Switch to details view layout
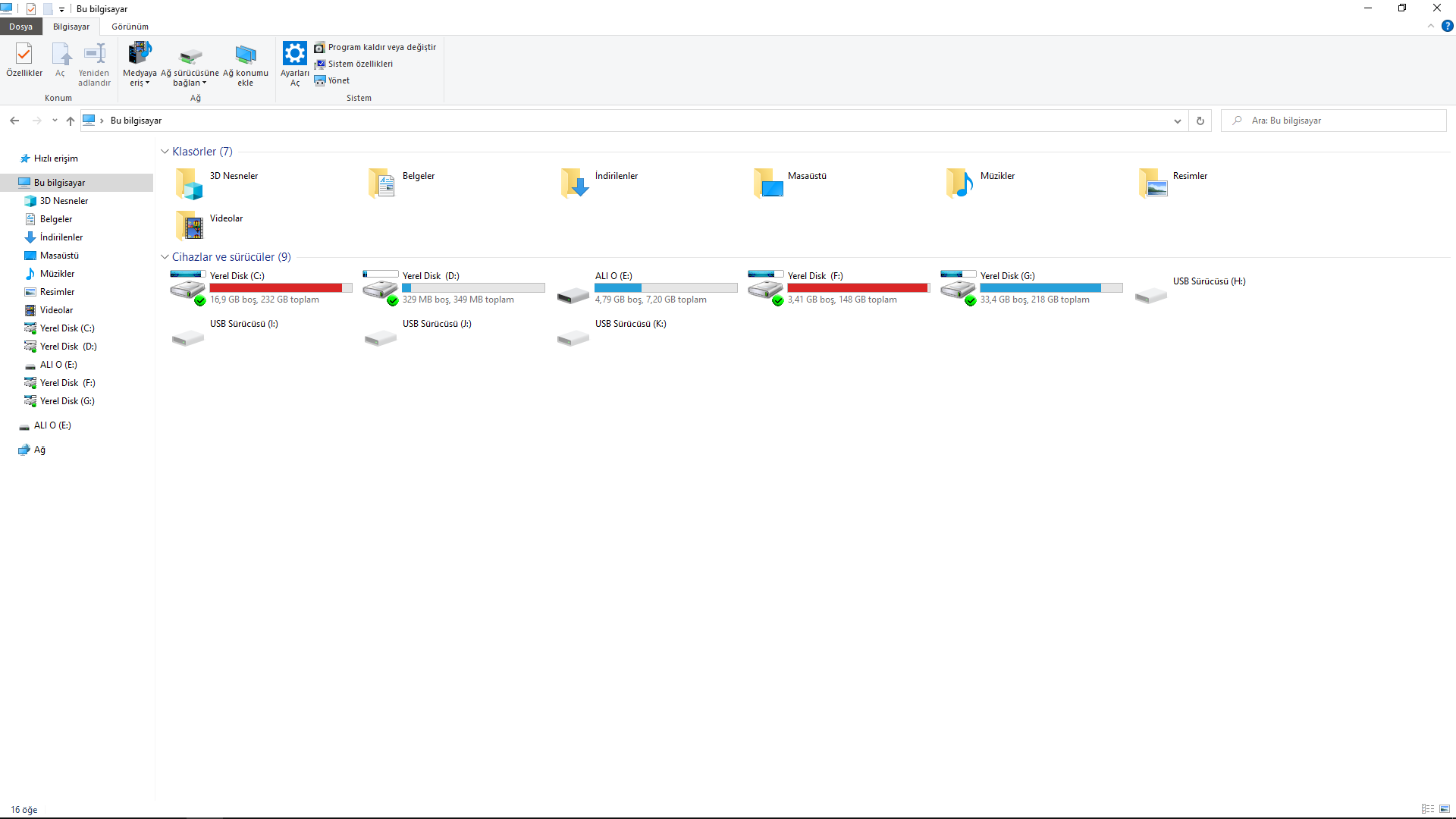 pos(1427,809)
